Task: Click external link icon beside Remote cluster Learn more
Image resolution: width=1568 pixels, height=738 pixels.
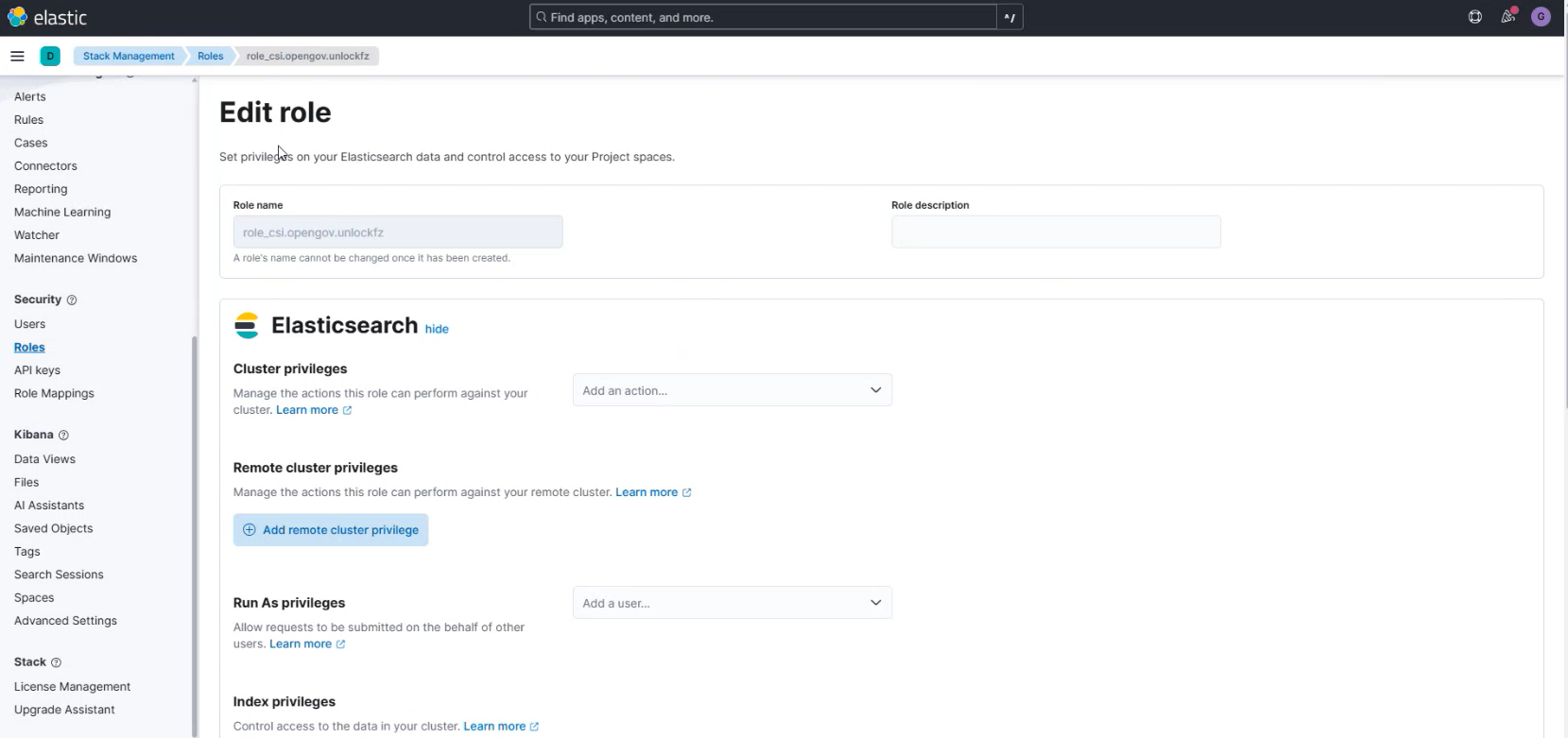Action: (x=687, y=492)
